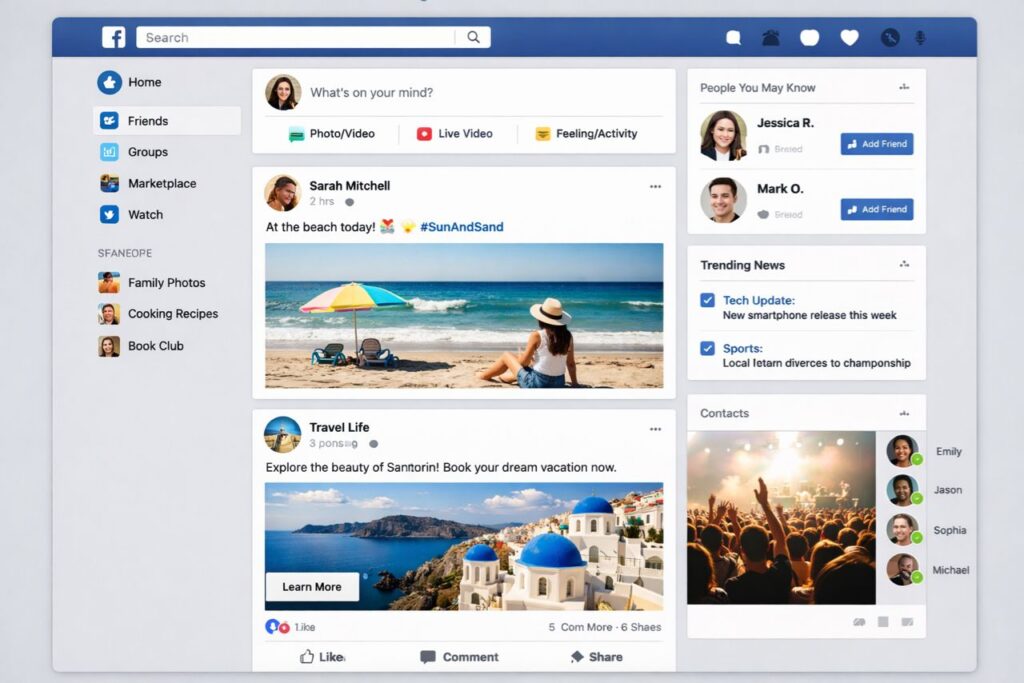1024x683 pixels.
Task: Add Jessica R. as a friend
Action: (x=876, y=144)
